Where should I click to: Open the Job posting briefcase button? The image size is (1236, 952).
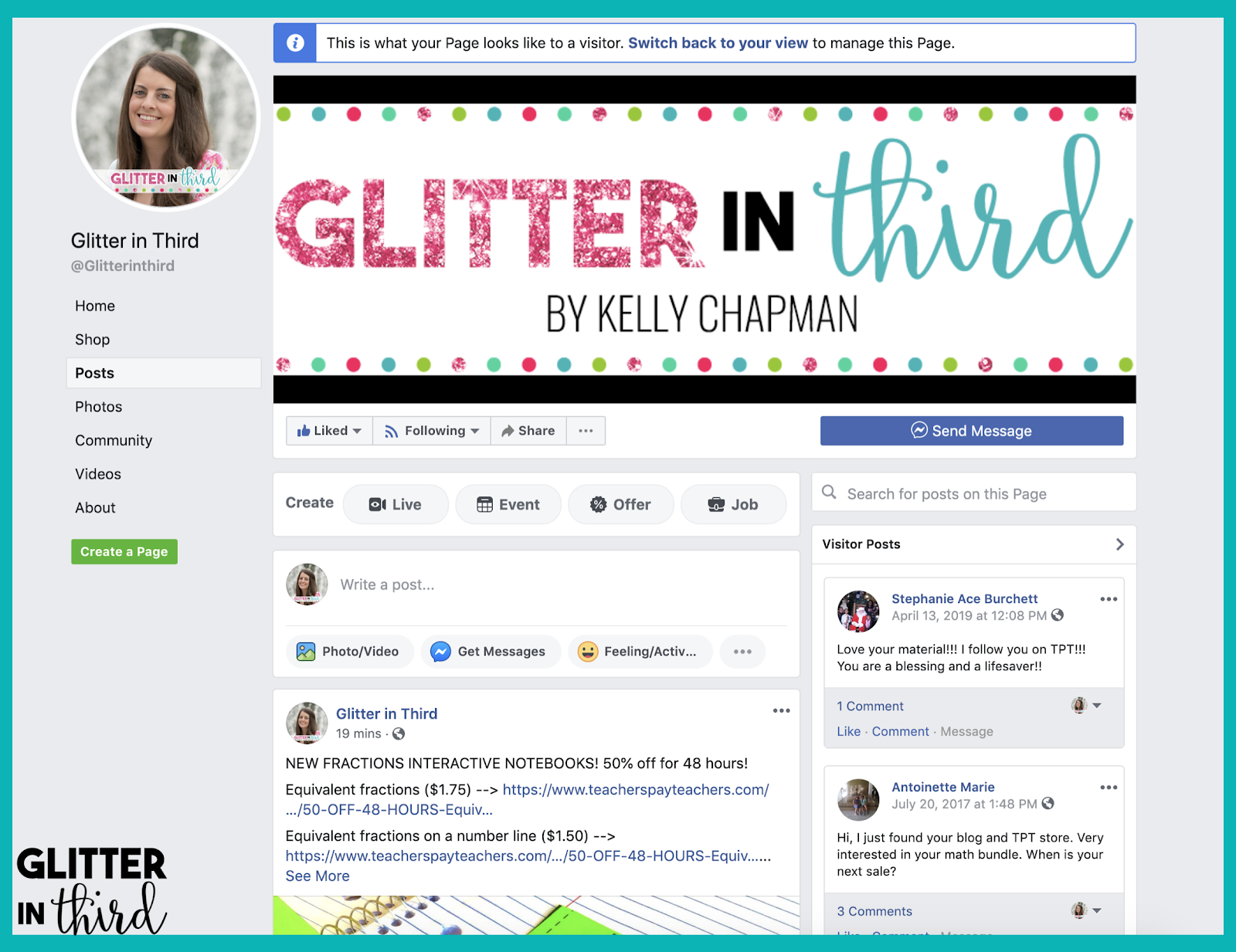pyautogui.click(x=733, y=504)
